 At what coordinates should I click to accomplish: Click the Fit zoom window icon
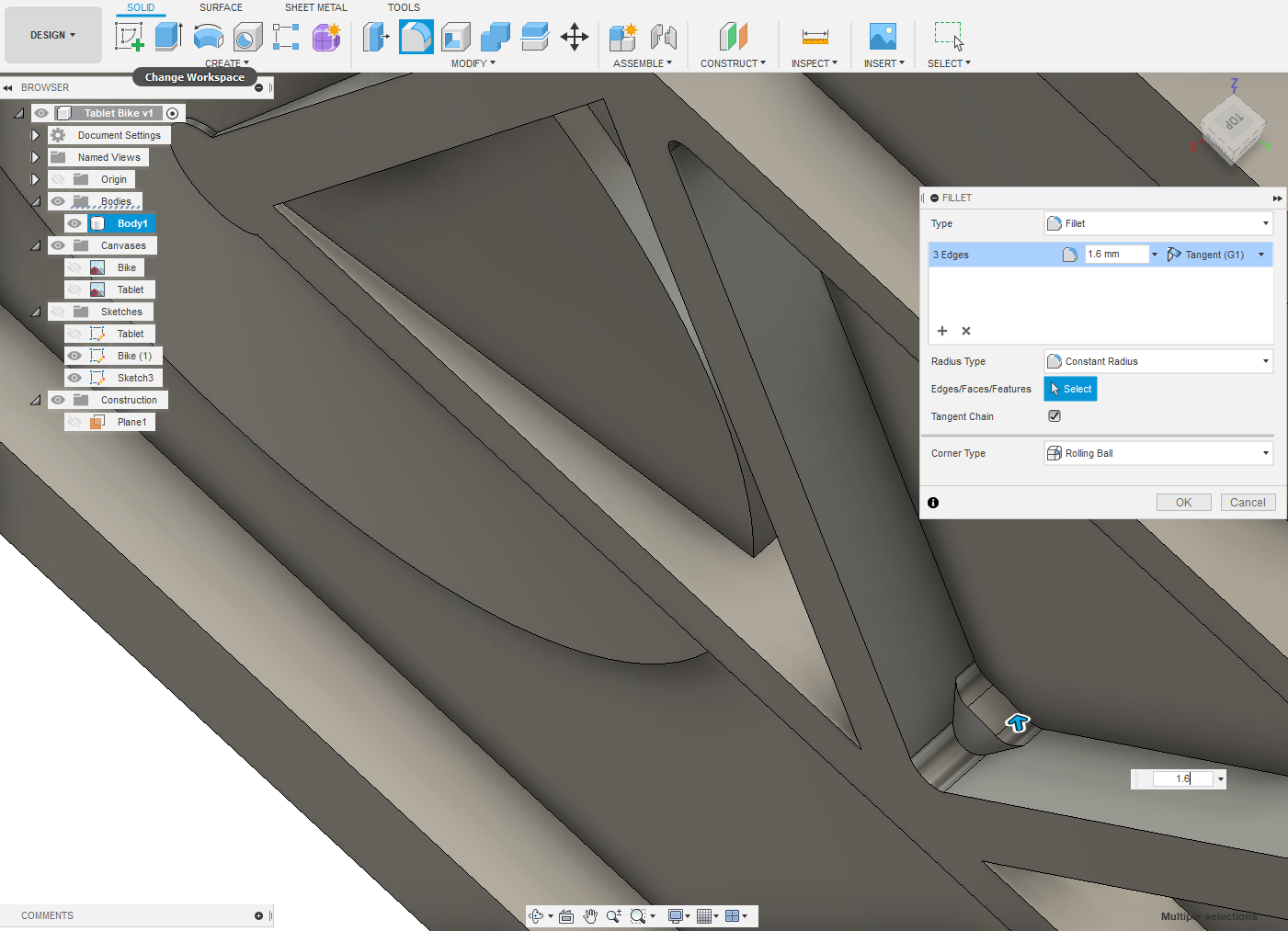click(x=638, y=915)
